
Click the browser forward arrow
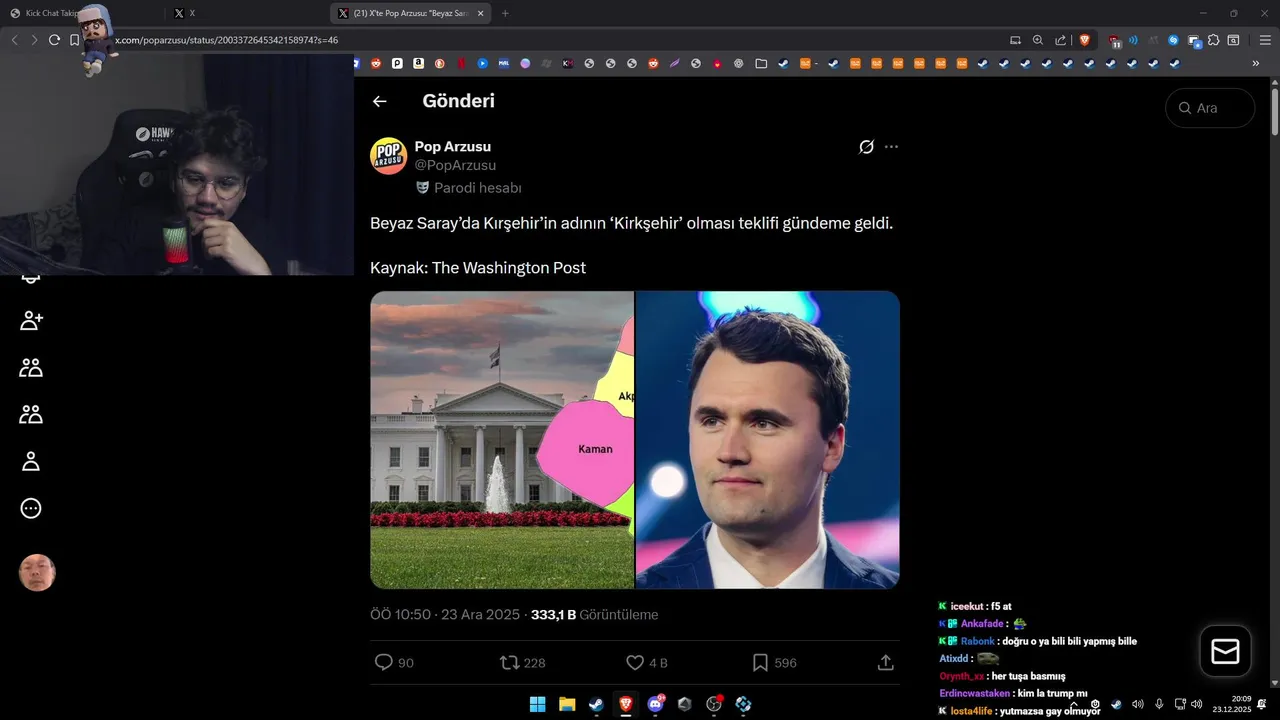click(x=34, y=40)
